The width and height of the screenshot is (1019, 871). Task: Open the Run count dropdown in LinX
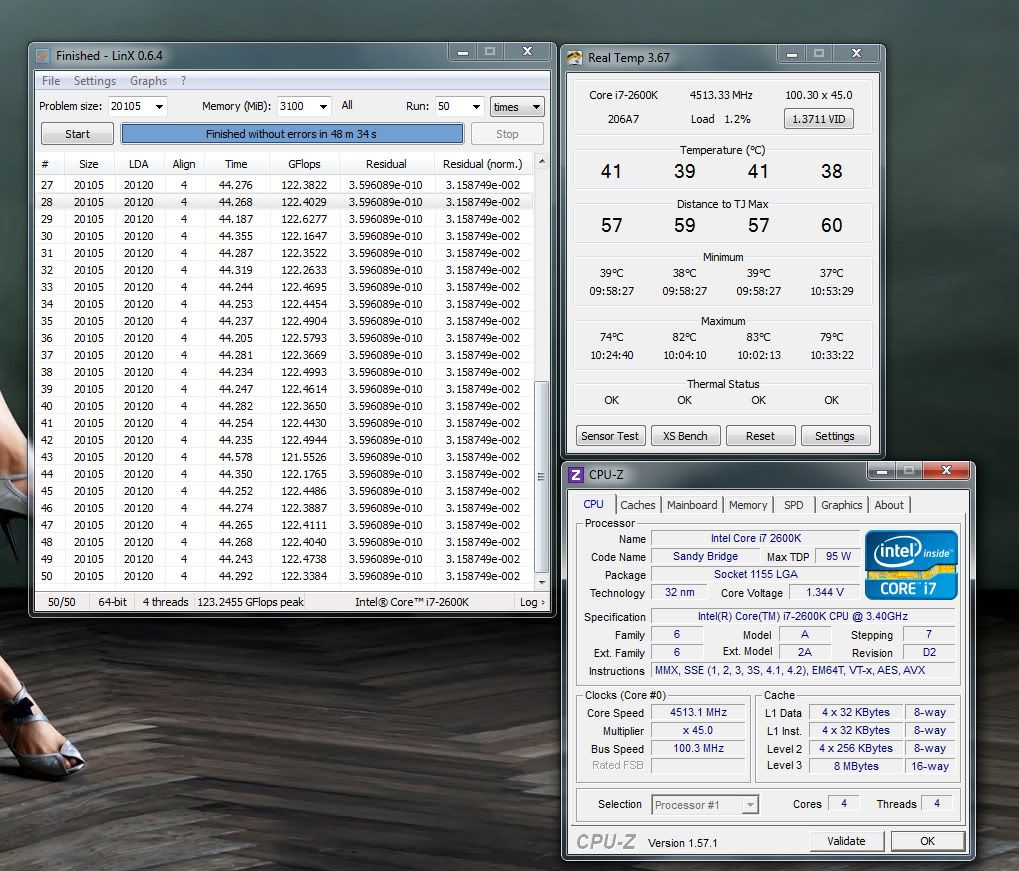(476, 107)
